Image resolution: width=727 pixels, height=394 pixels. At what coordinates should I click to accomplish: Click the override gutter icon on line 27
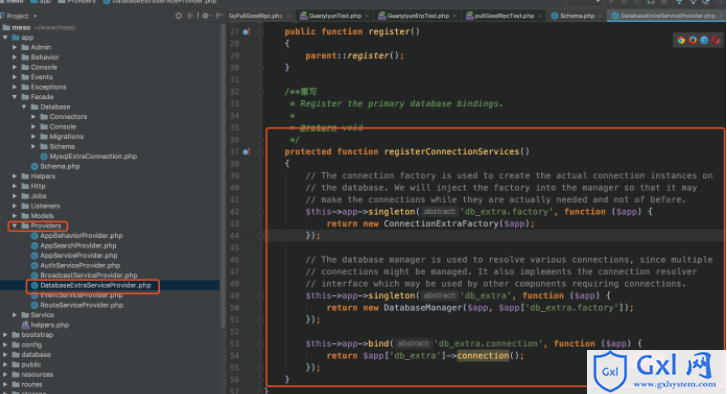pos(246,32)
